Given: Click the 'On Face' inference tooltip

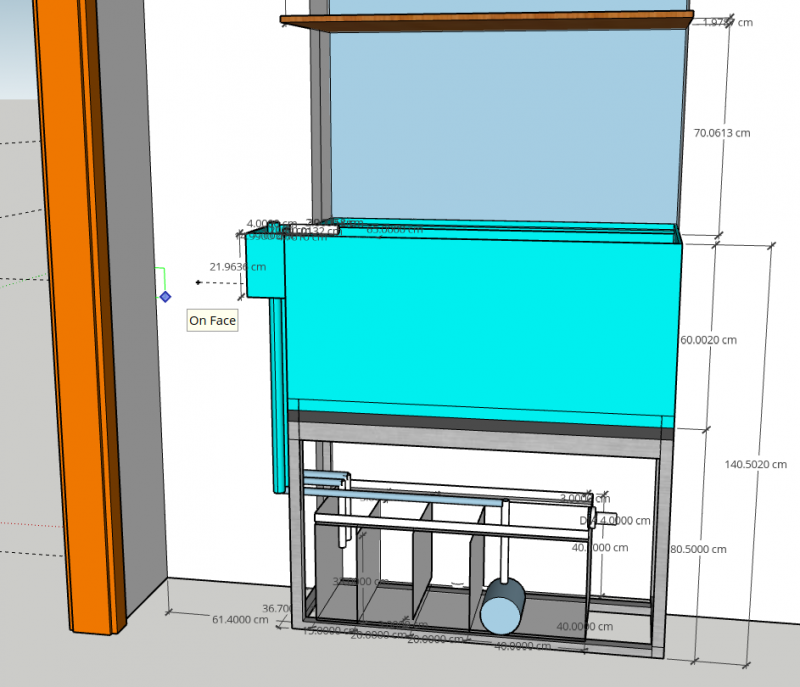Looking at the screenshot, I should pyautogui.click(x=212, y=320).
